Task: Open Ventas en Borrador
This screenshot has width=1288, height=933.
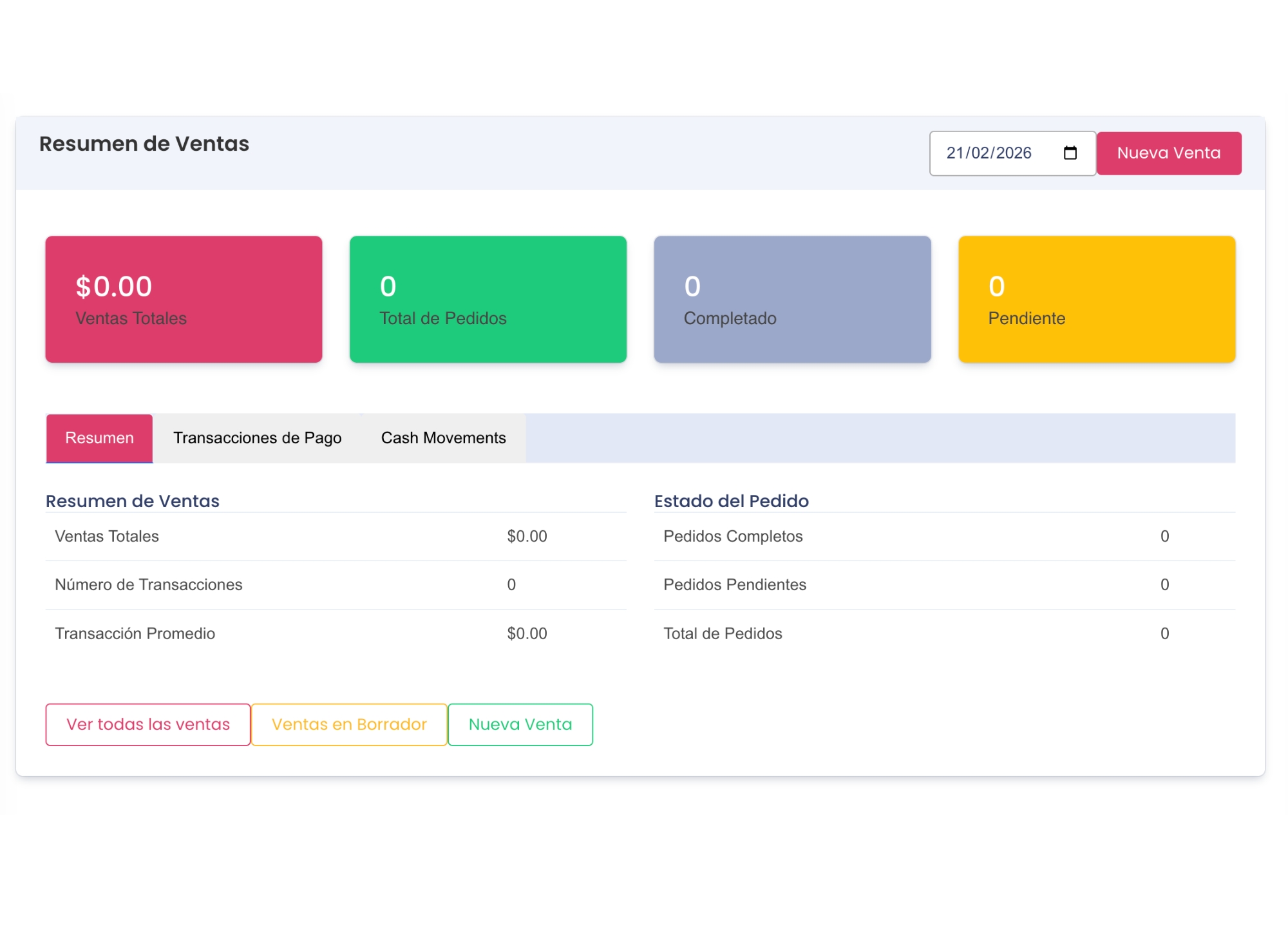Action: [349, 724]
